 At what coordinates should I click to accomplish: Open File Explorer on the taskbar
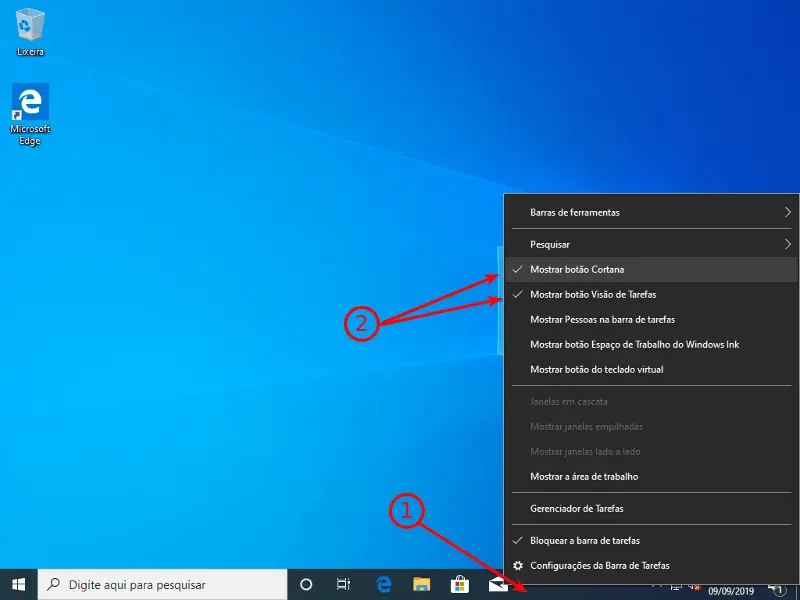click(421, 585)
